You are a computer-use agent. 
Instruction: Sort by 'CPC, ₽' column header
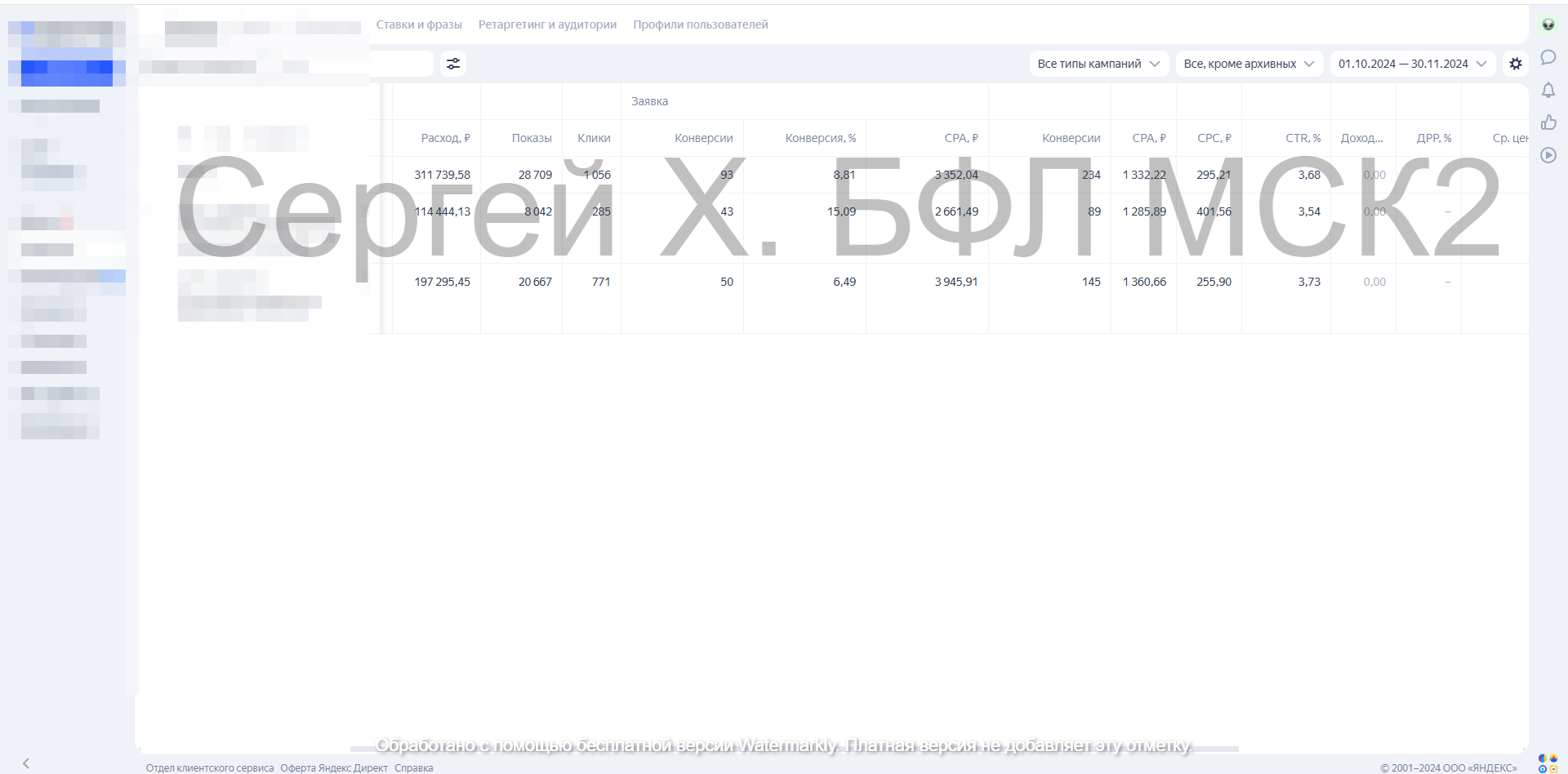pyautogui.click(x=1214, y=138)
